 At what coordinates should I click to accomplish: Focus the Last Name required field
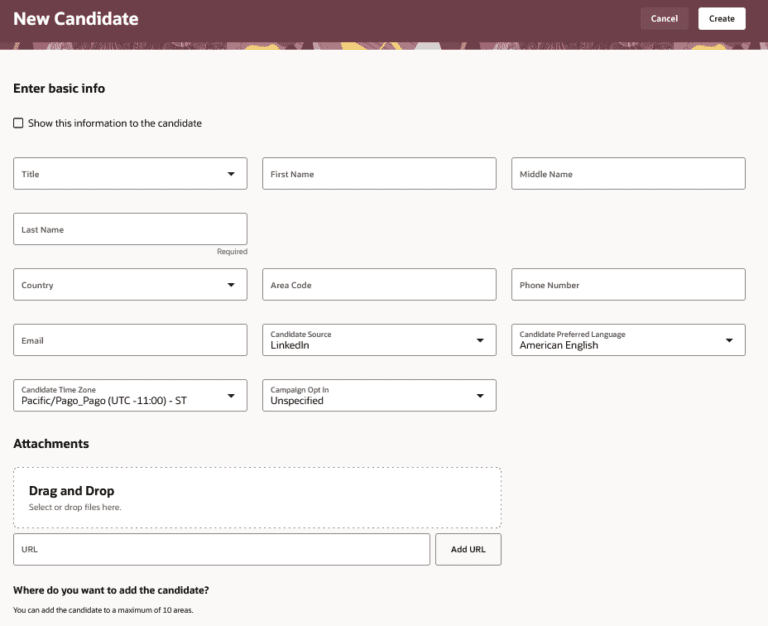(130, 229)
